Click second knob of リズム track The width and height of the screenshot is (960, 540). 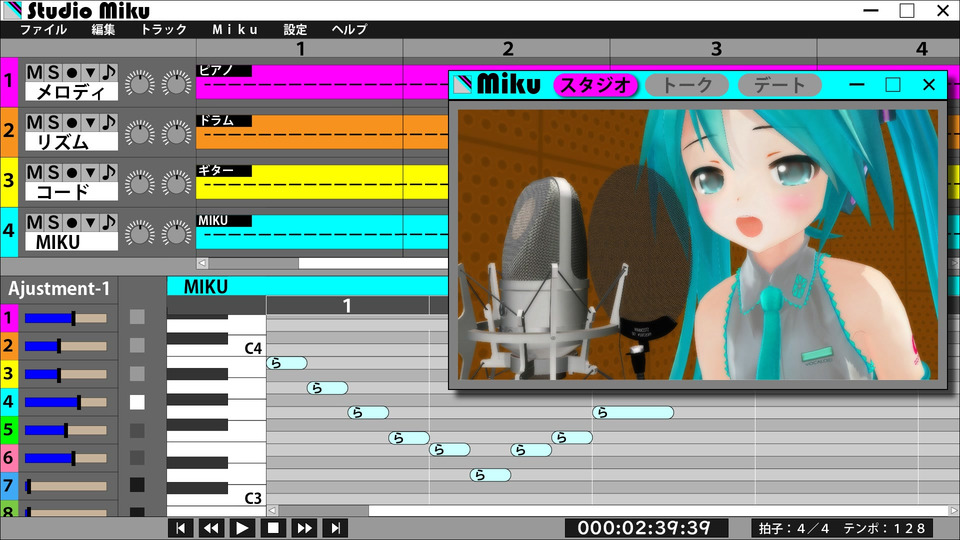pyautogui.click(x=176, y=133)
